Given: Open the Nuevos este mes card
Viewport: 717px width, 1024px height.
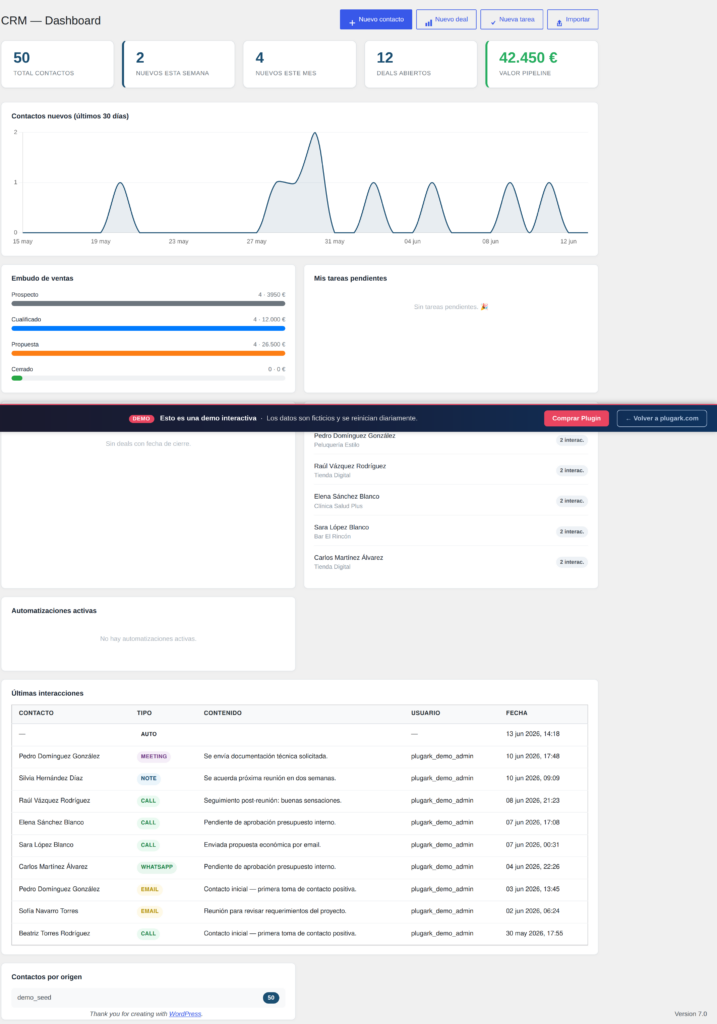Looking at the screenshot, I should [x=300, y=64].
